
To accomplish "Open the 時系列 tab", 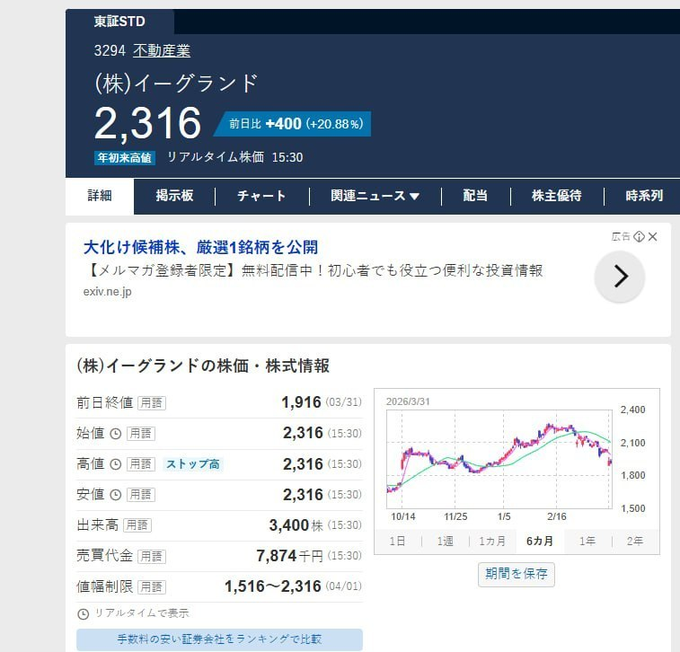I will (644, 196).
